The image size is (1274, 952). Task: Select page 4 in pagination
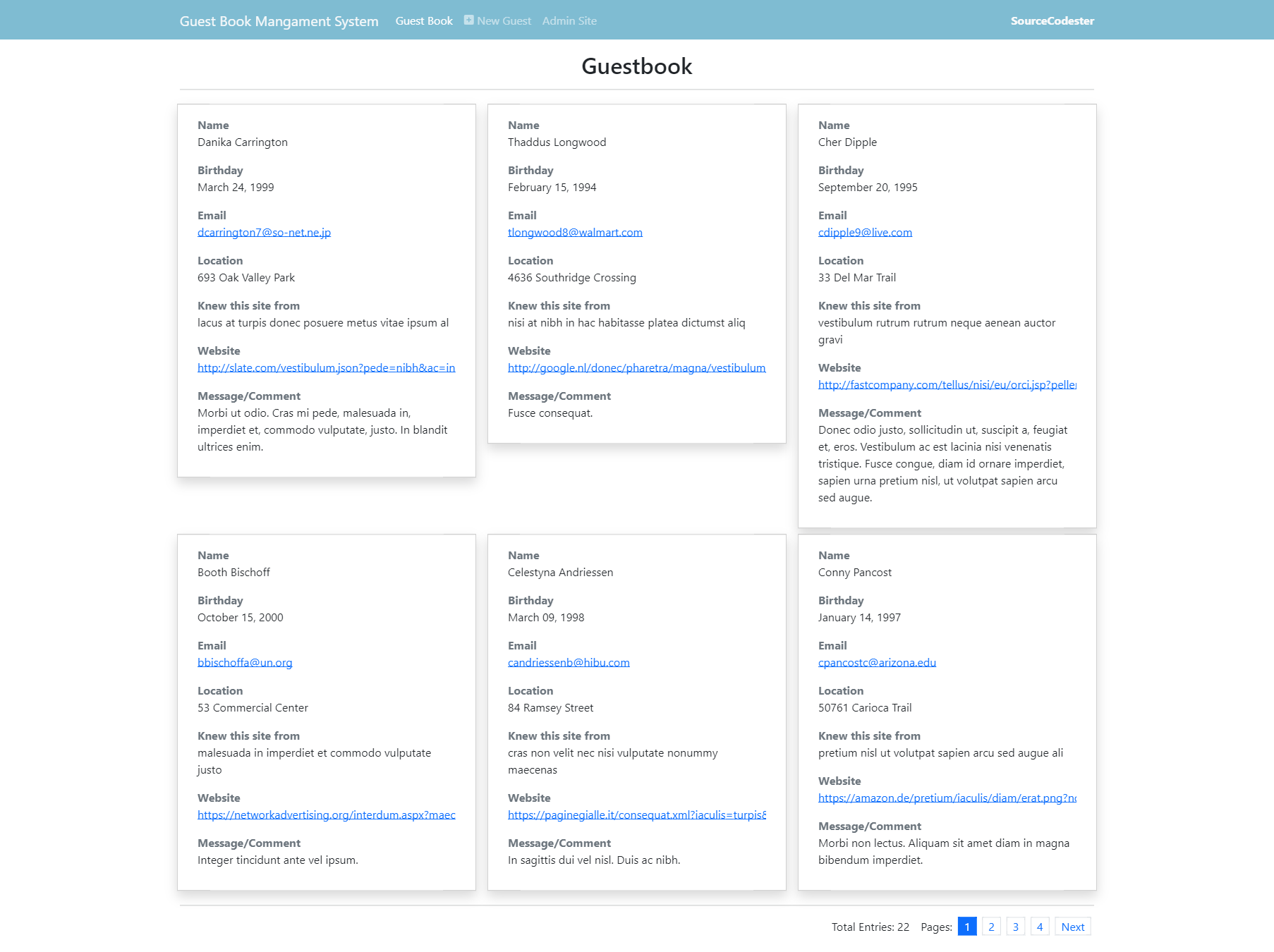tap(1040, 927)
